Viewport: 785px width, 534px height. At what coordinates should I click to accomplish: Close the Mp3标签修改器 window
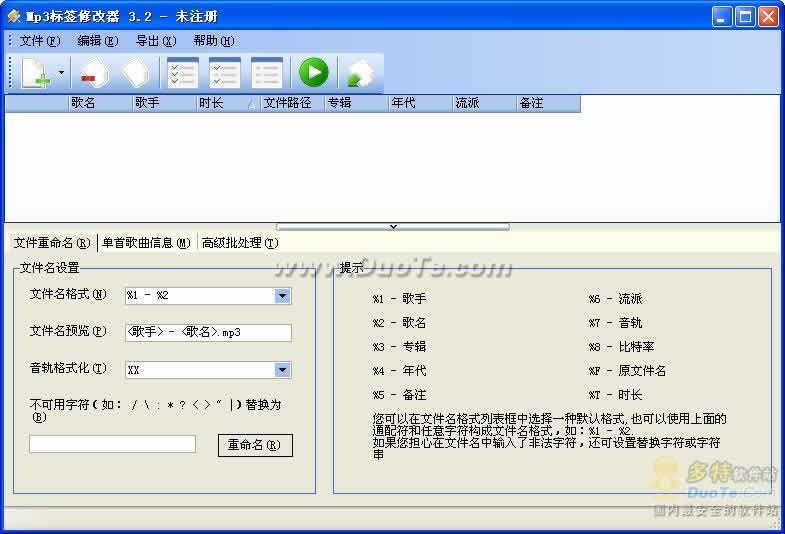click(768, 17)
